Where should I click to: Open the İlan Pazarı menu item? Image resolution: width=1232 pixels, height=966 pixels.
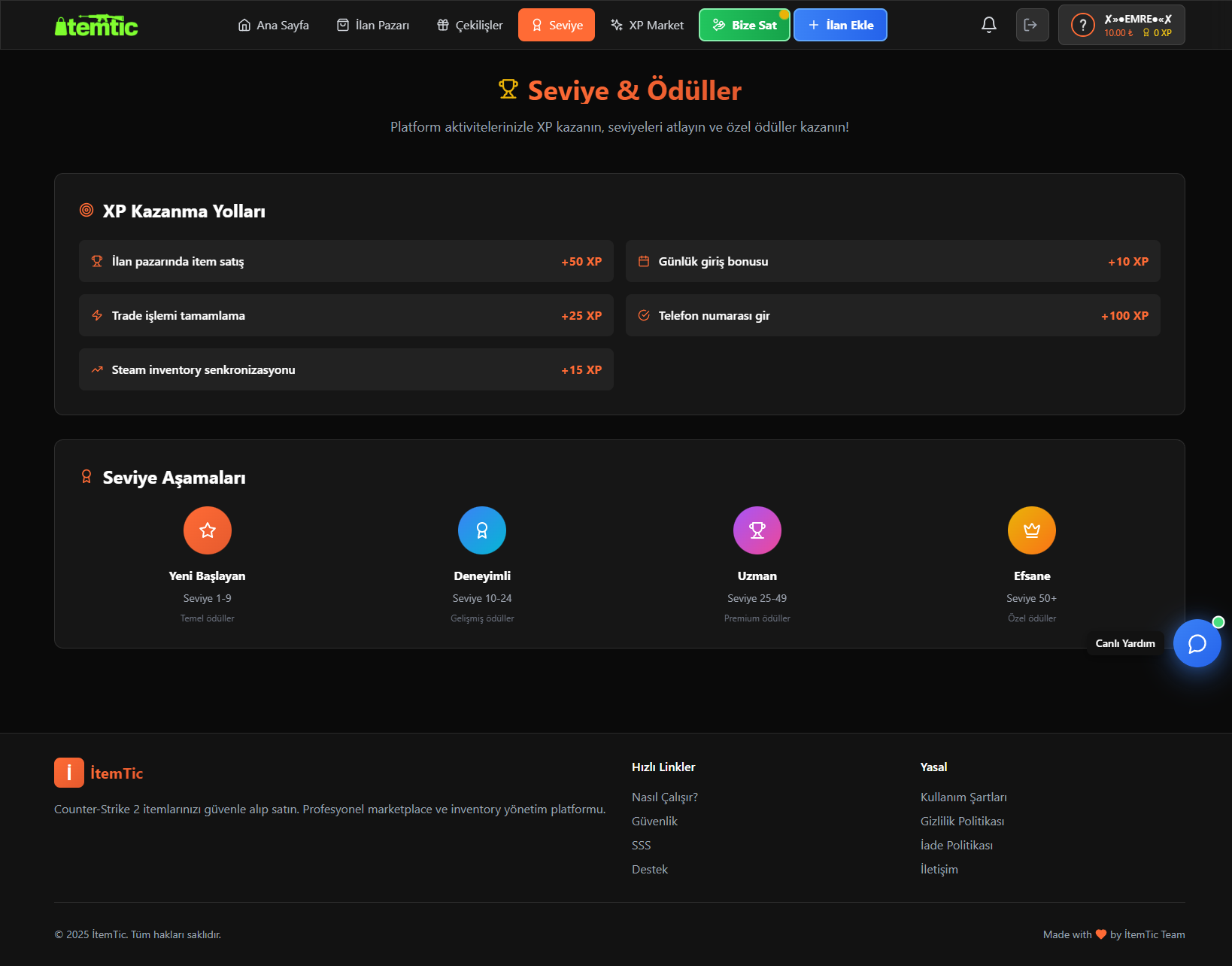(373, 25)
